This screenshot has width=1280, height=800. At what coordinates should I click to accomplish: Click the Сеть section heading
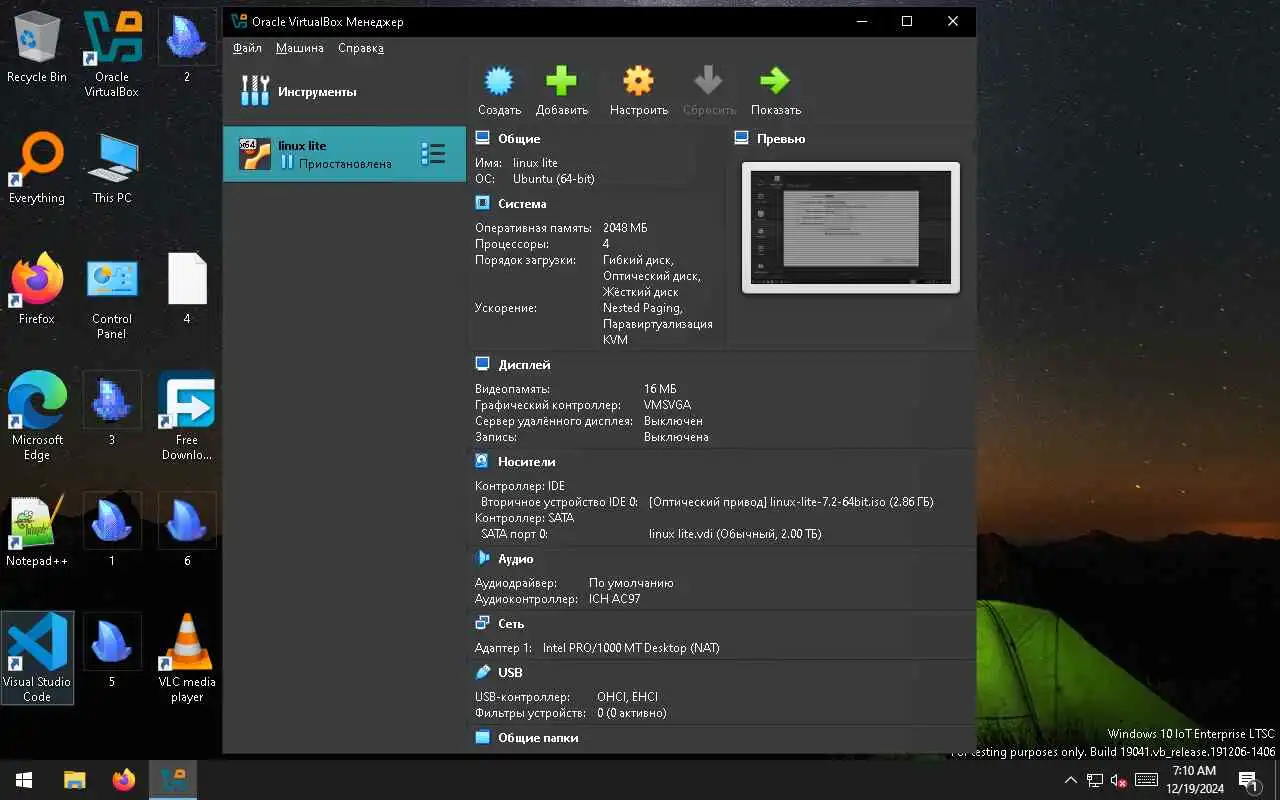(x=511, y=624)
